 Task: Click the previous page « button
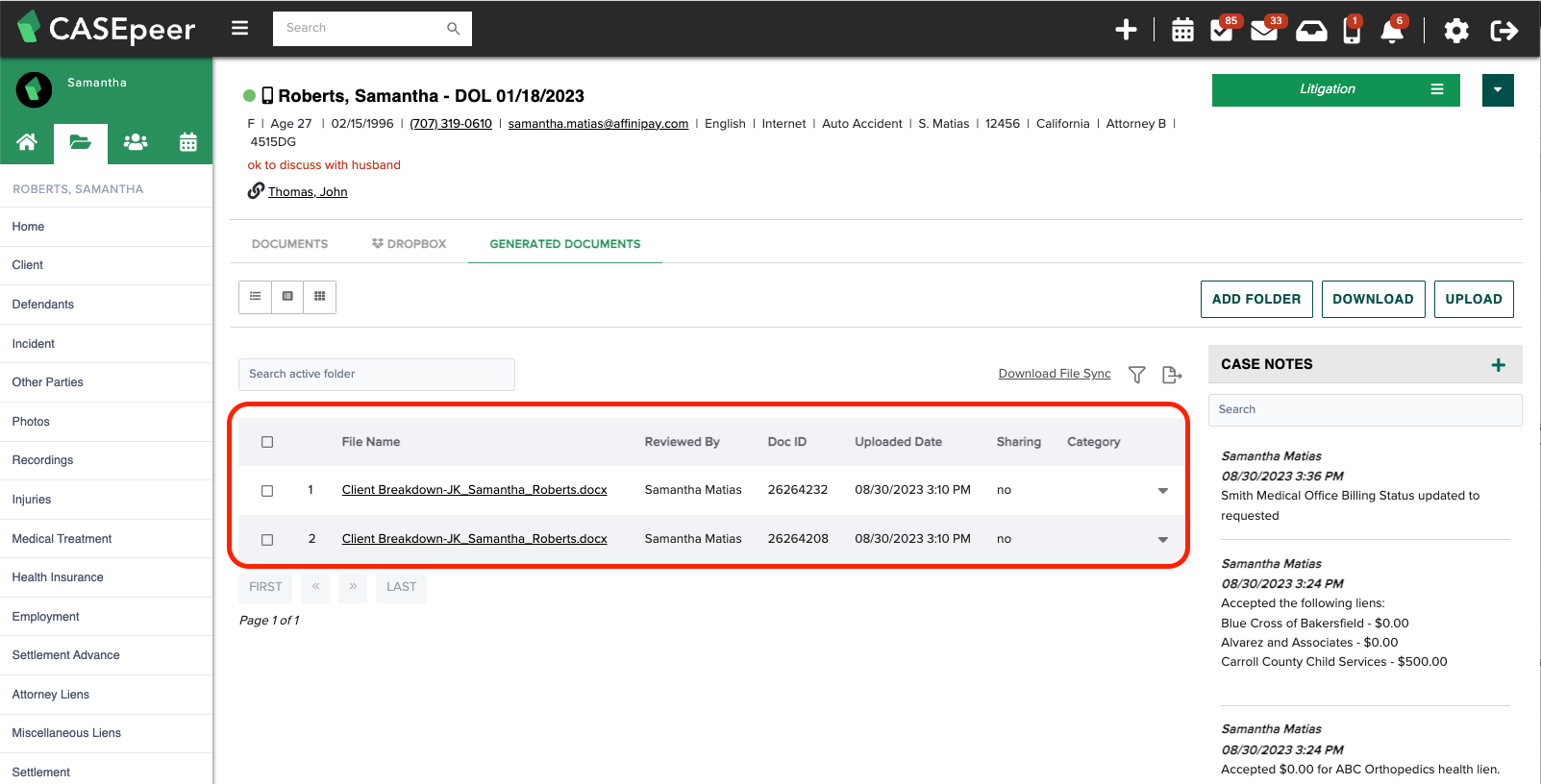click(x=315, y=587)
